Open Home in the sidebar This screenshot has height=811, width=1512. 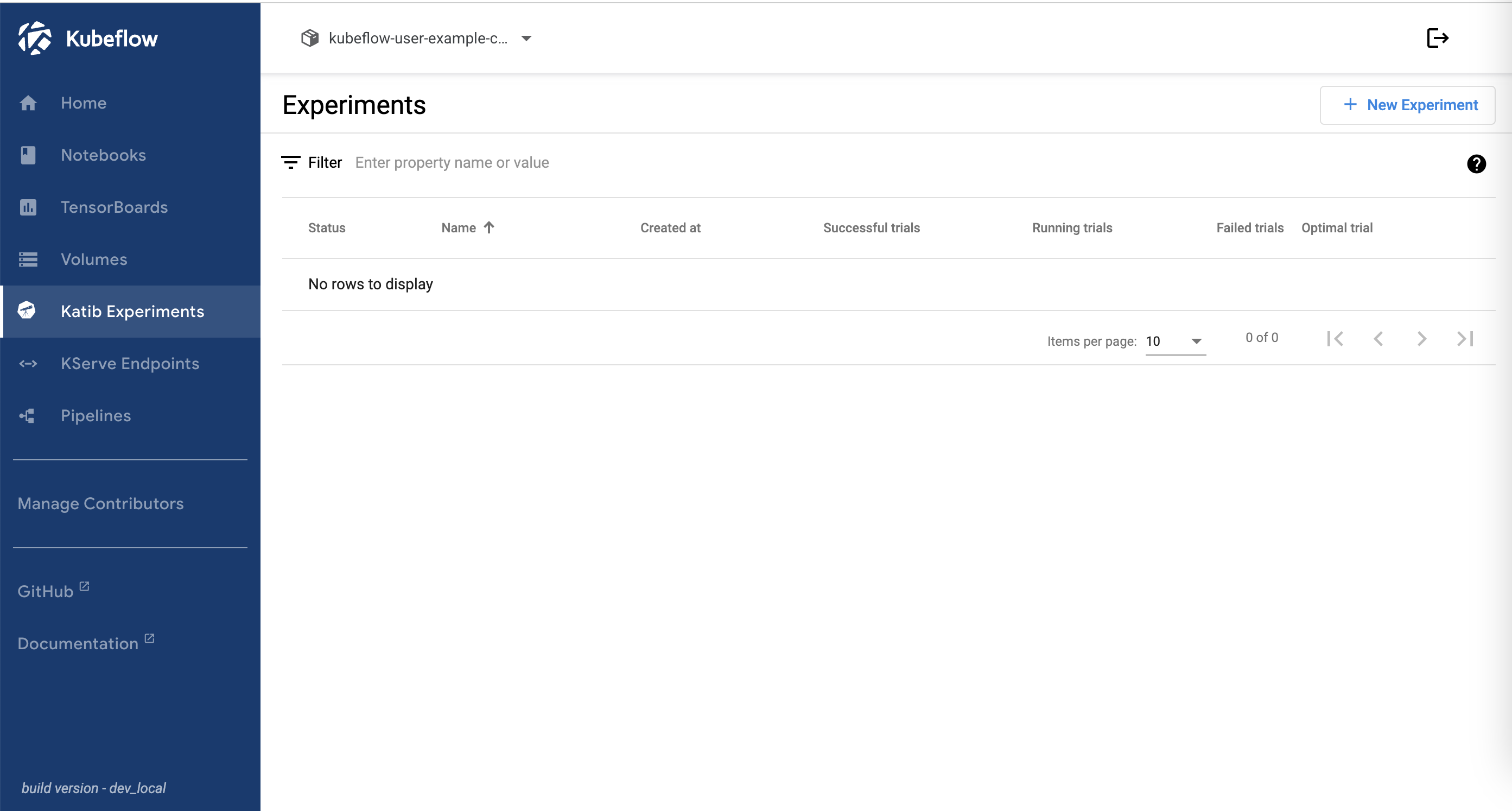pos(84,103)
